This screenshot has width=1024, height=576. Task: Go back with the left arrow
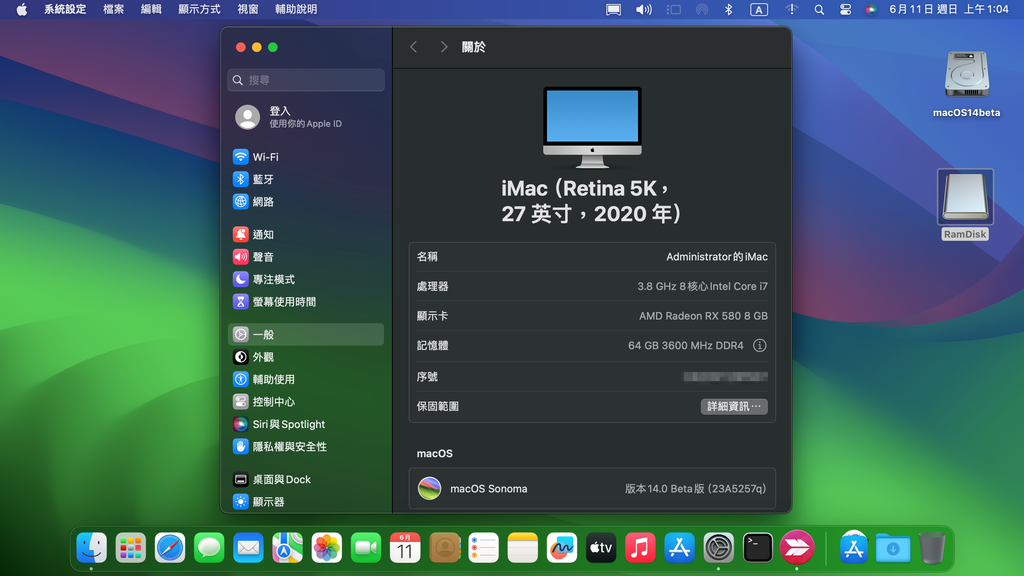[413, 47]
